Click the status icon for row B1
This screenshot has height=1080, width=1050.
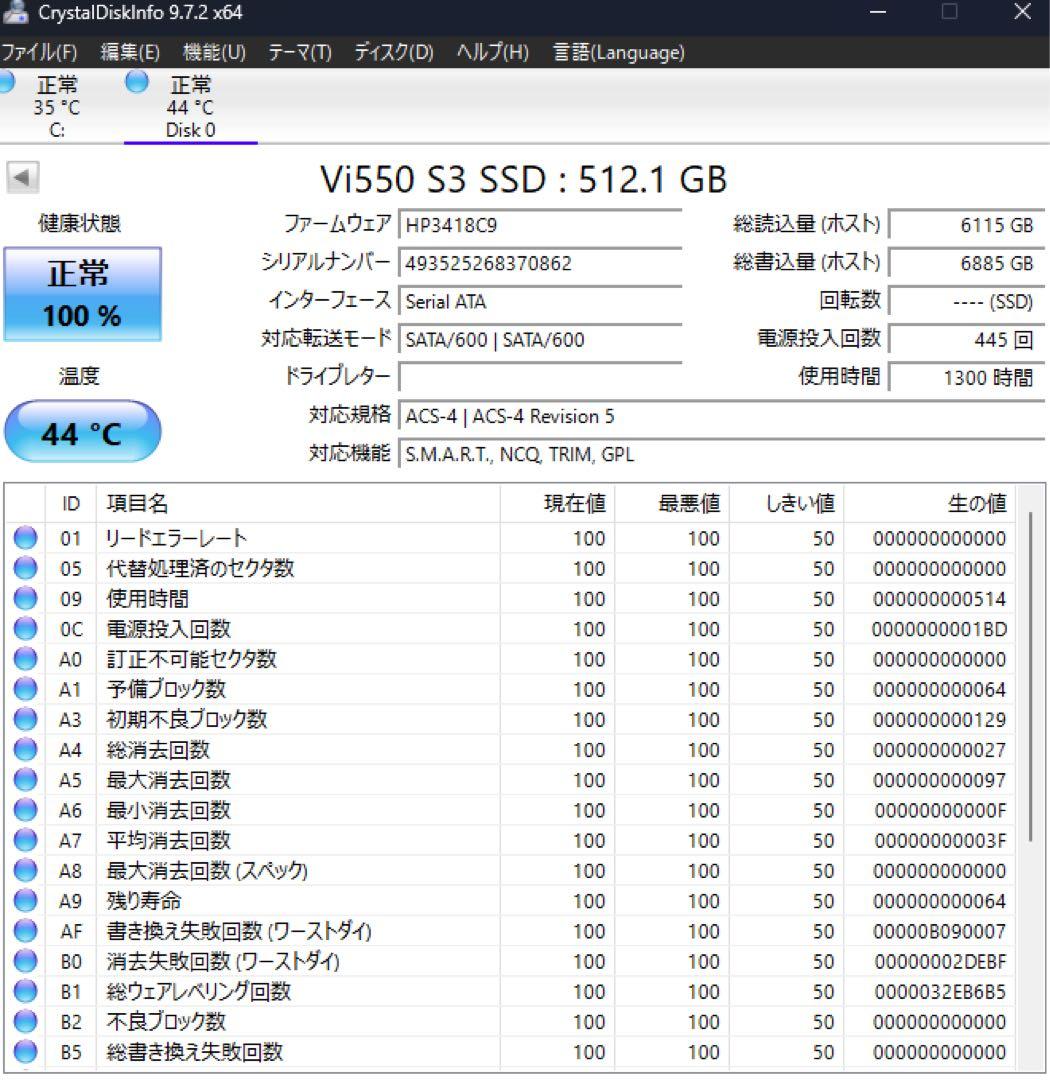pos(25,991)
